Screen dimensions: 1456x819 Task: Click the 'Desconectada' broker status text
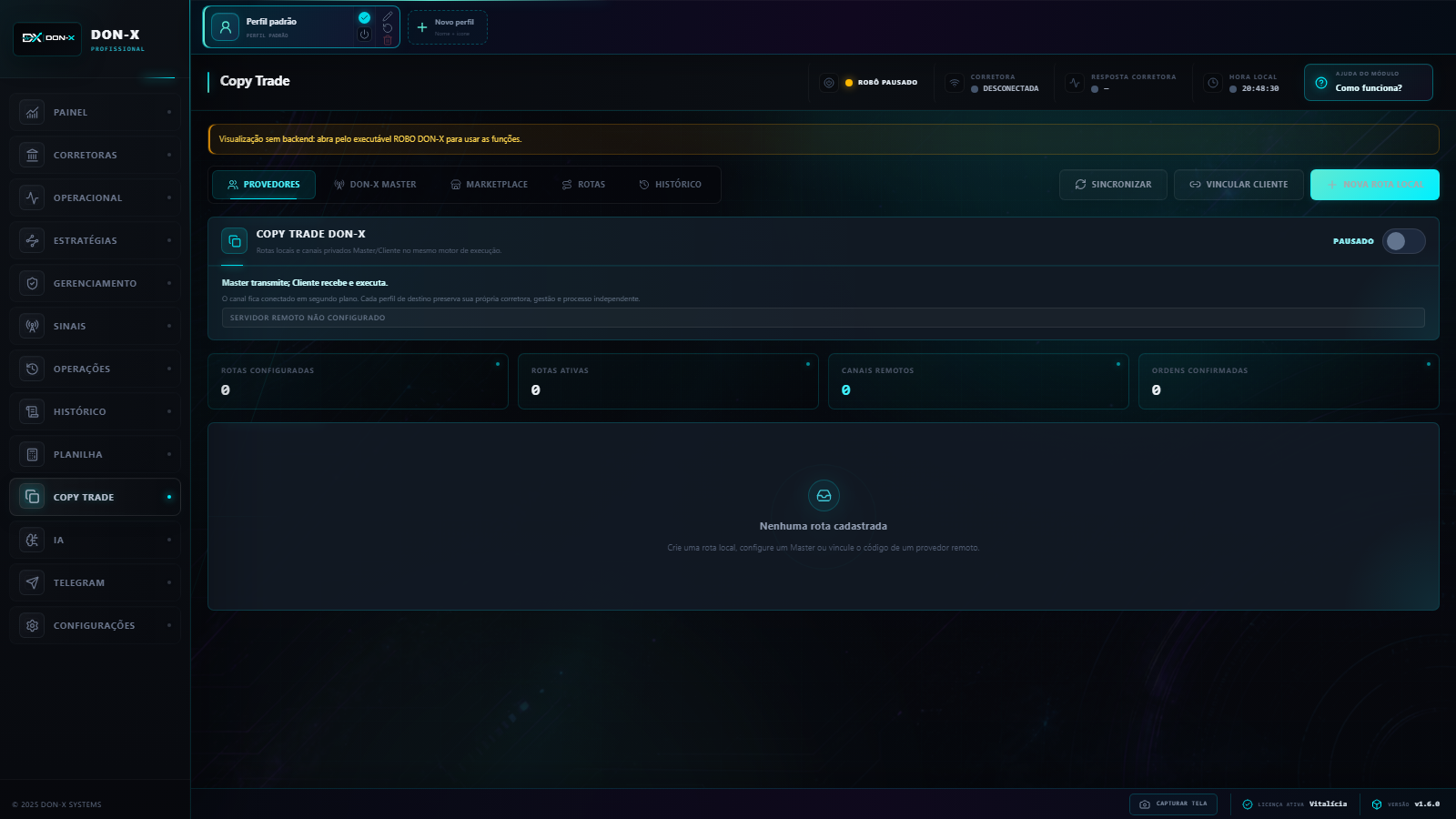pos(1010,89)
